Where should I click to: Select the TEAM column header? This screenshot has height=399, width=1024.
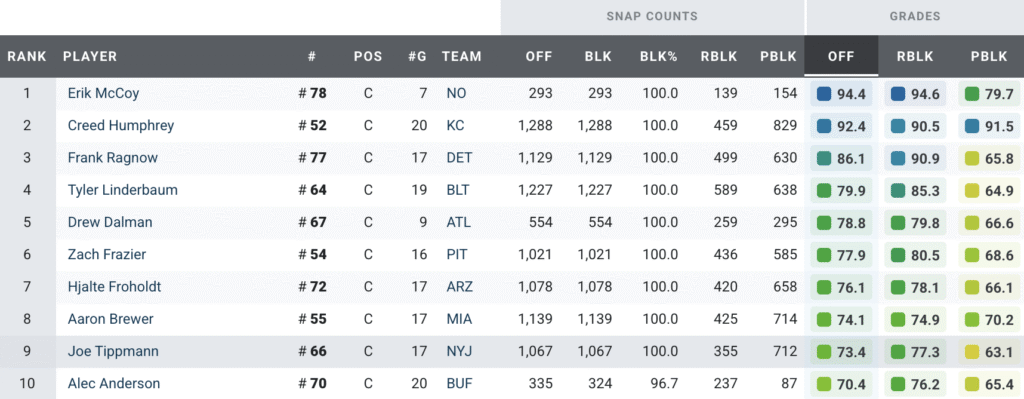(x=461, y=57)
